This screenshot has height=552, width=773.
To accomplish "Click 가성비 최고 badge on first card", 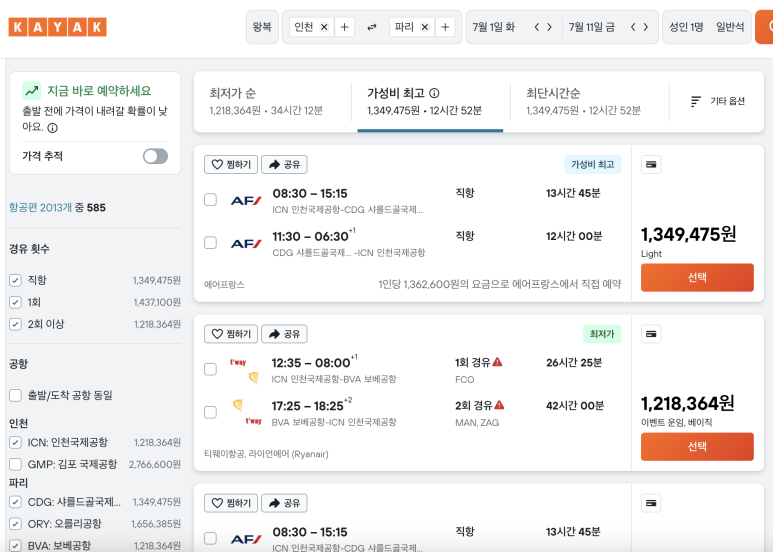I will (593, 165).
